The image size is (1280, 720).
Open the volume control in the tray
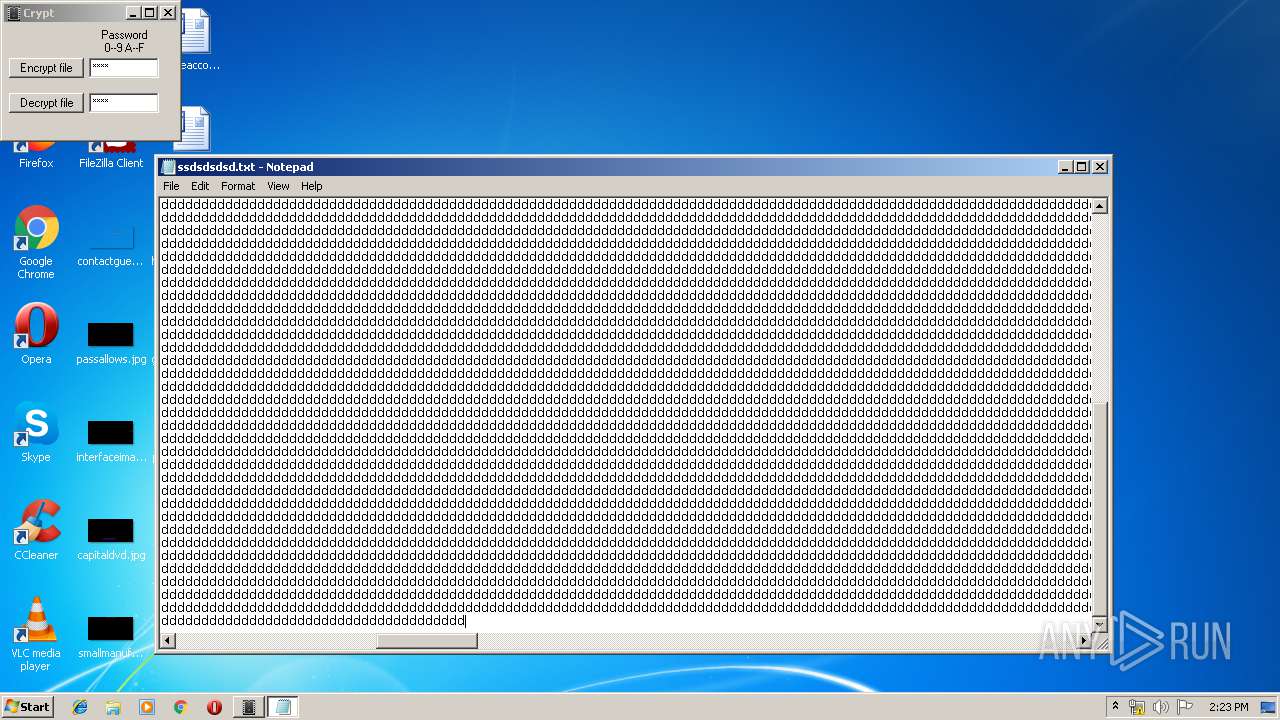(x=1161, y=707)
